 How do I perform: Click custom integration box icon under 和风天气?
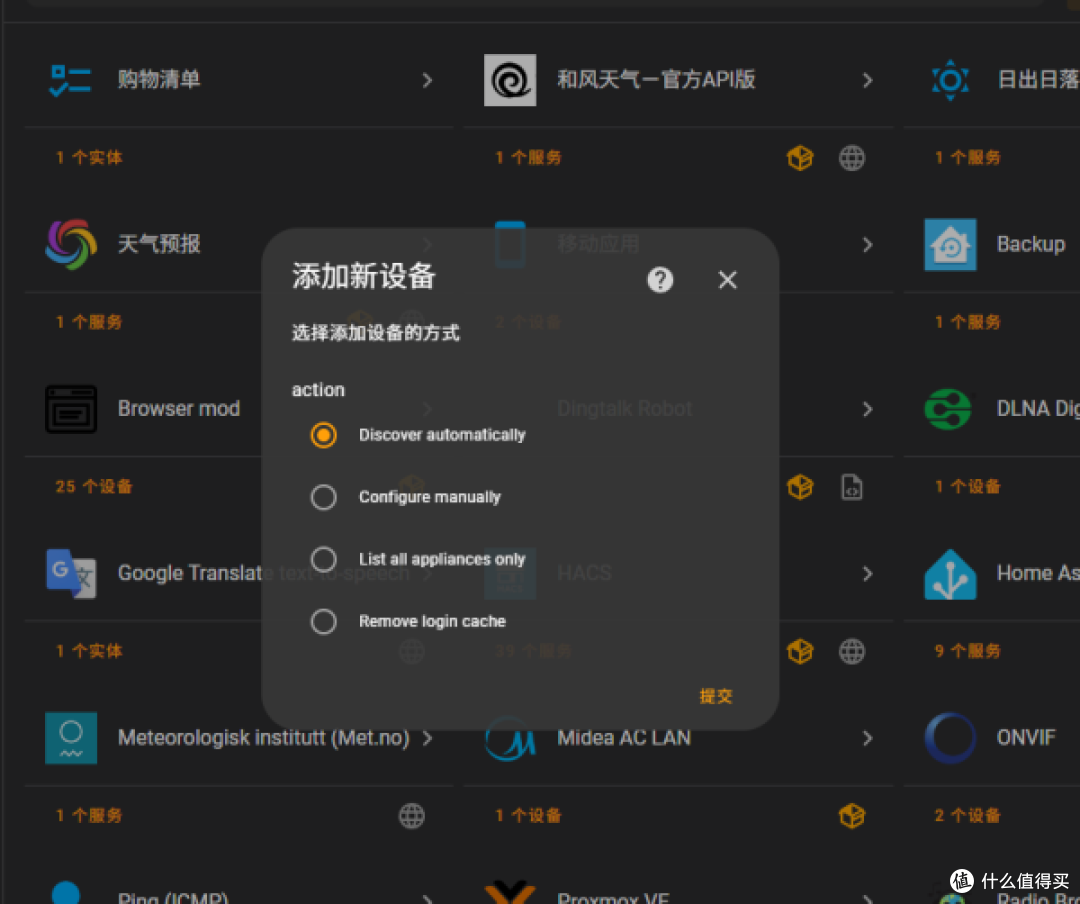[x=800, y=158]
